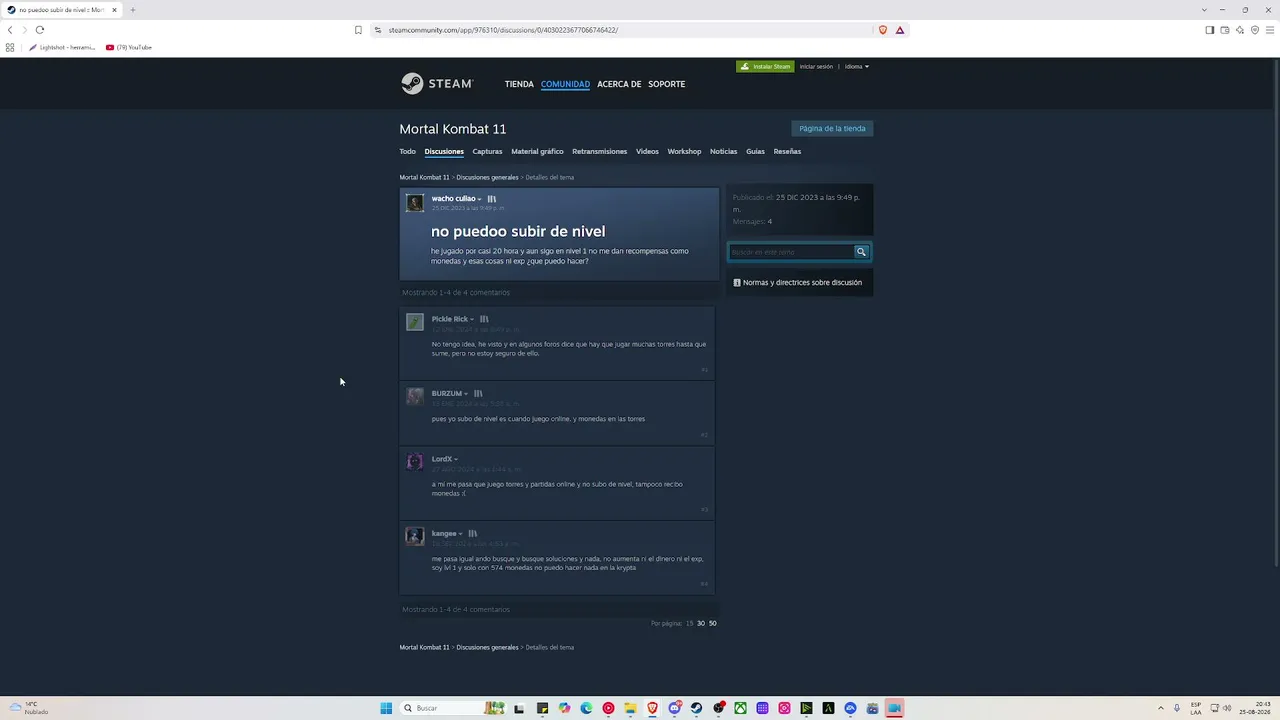Open Normas y directrices sobre discusión link
The height and width of the screenshot is (720, 1280).
click(802, 283)
